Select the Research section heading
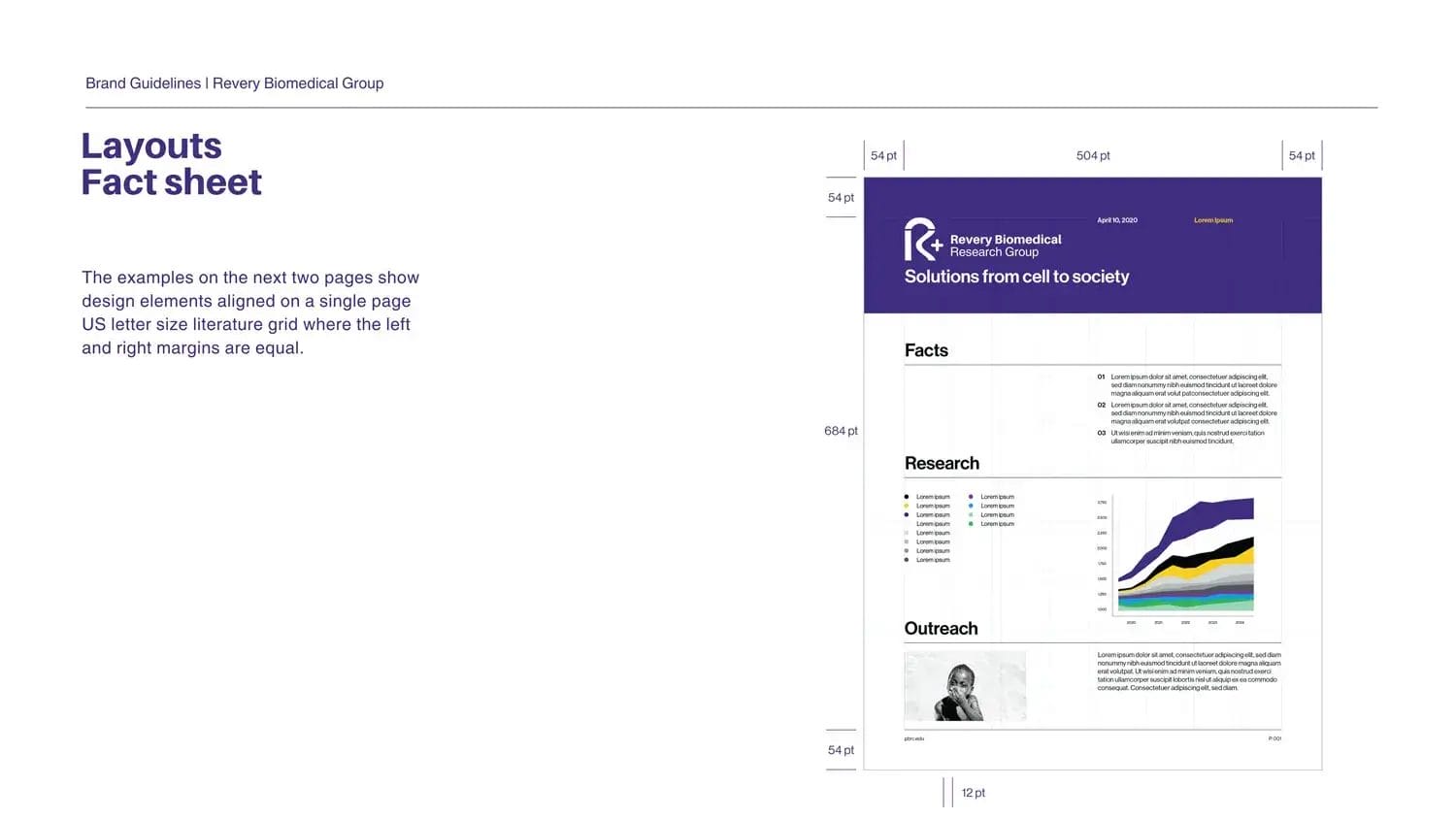The width and height of the screenshot is (1456, 819). (x=942, y=463)
